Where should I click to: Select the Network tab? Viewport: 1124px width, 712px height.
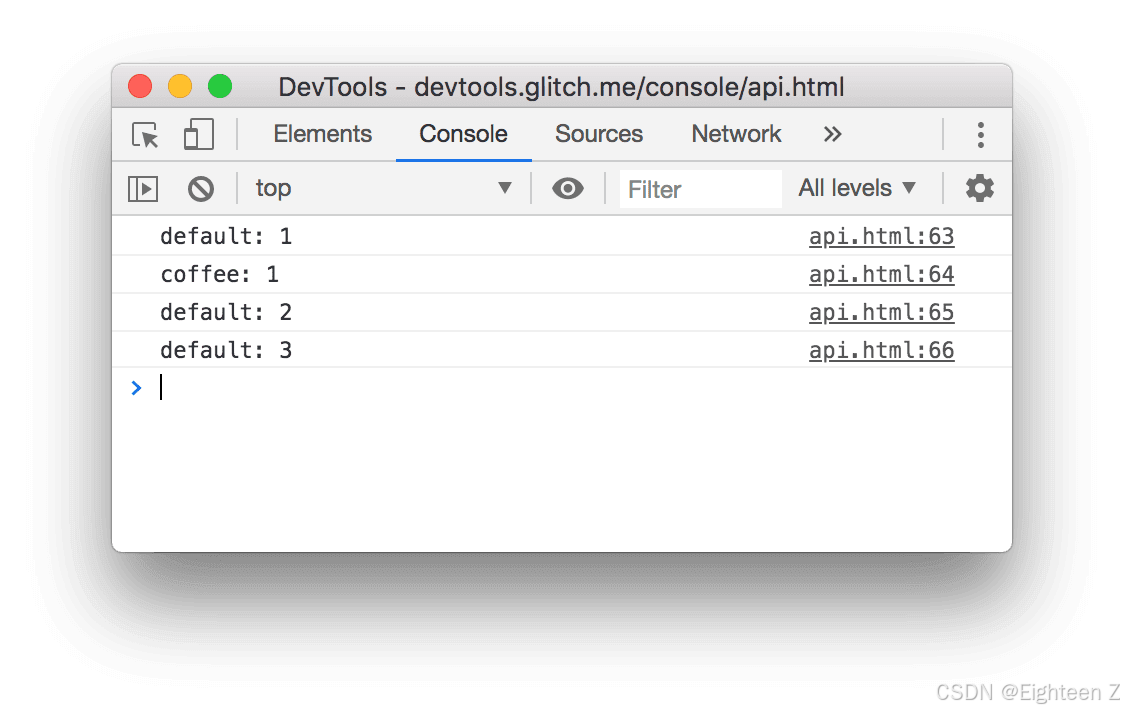(736, 134)
